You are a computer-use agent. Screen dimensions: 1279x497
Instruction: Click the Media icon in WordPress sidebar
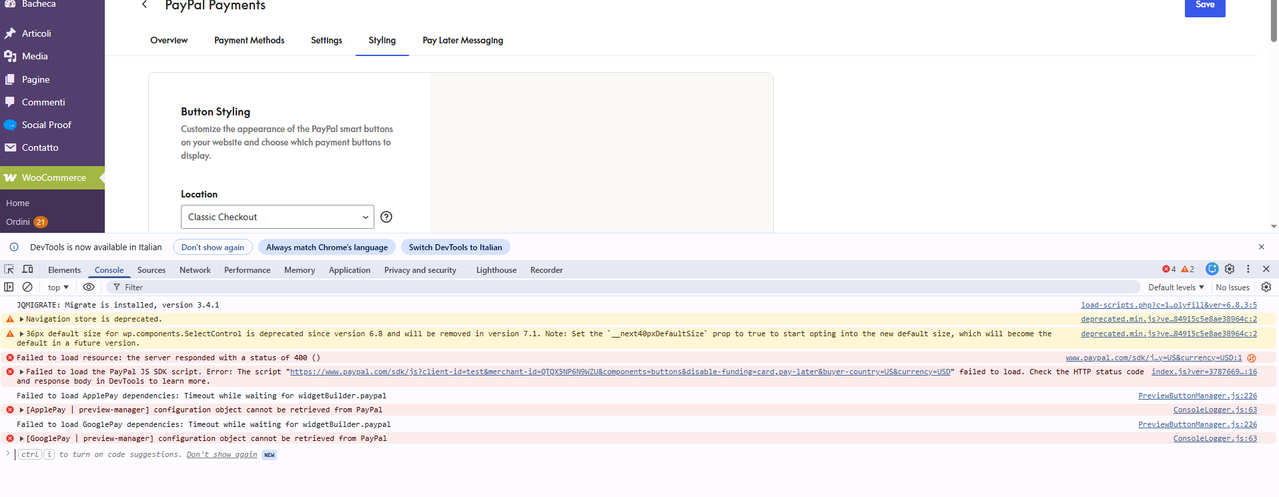click(10, 56)
